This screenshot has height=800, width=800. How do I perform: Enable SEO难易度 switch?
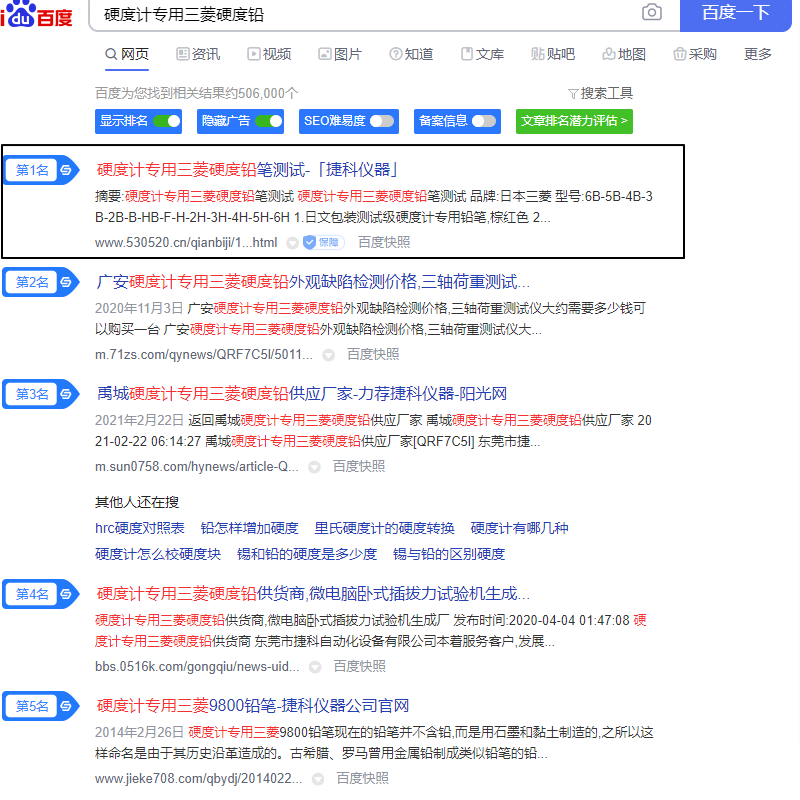click(382, 121)
